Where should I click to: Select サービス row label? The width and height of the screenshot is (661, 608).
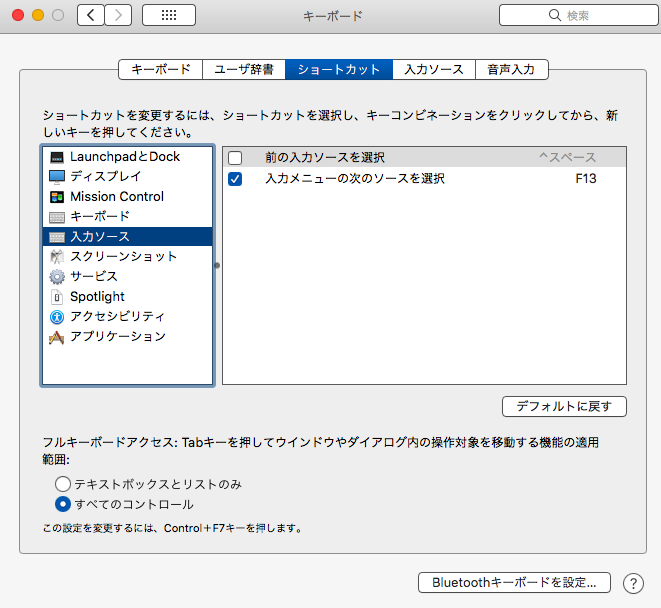94,277
